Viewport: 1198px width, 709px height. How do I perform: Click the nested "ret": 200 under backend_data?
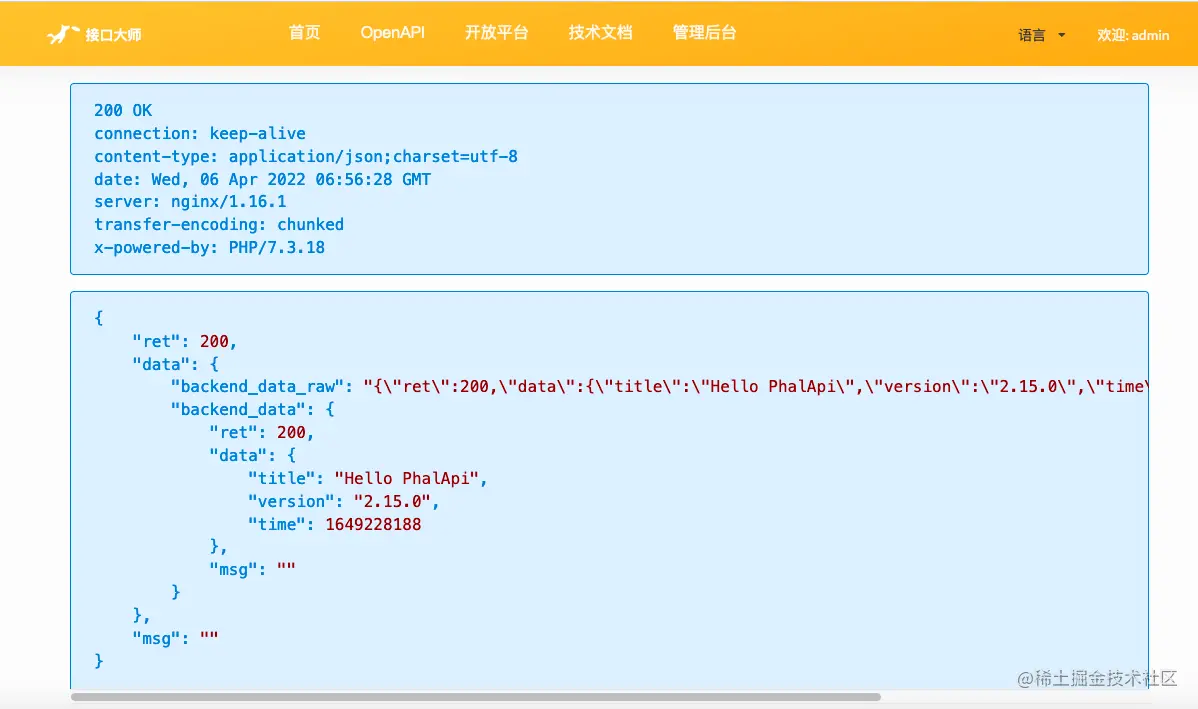pyautogui.click(x=261, y=432)
